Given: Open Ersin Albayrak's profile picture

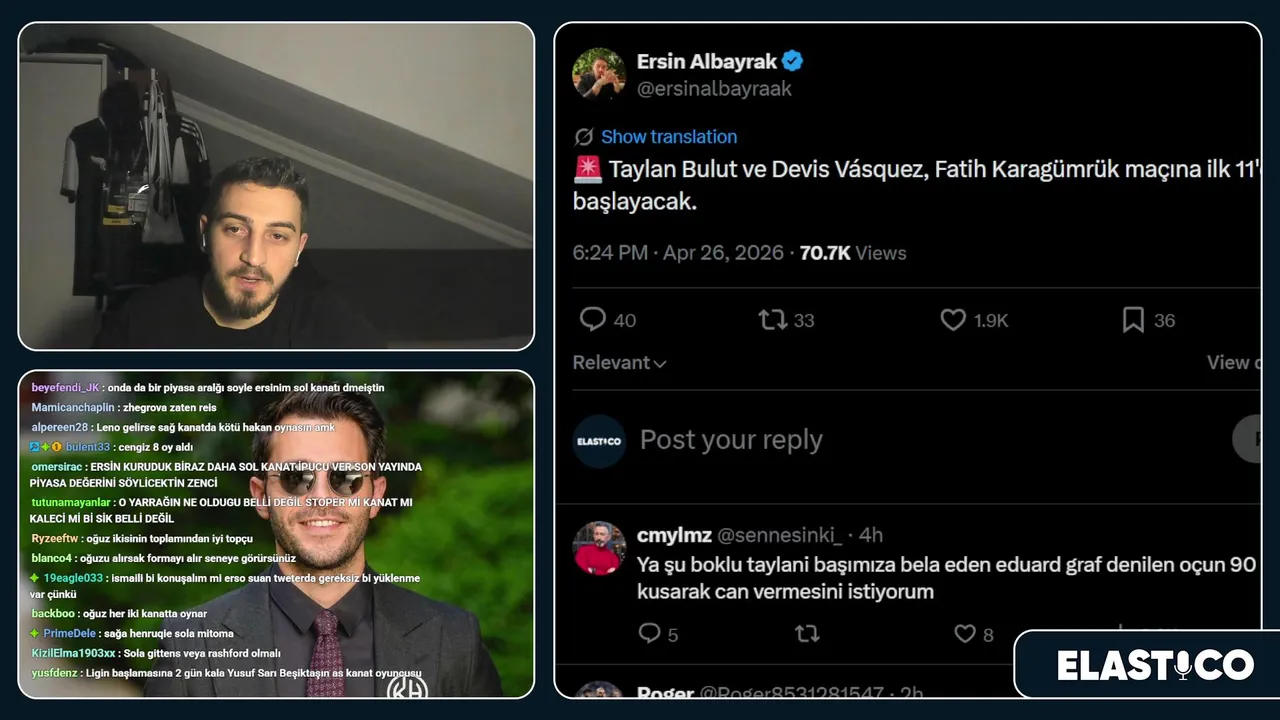Looking at the screenshot, I should [x=599, y=73].
